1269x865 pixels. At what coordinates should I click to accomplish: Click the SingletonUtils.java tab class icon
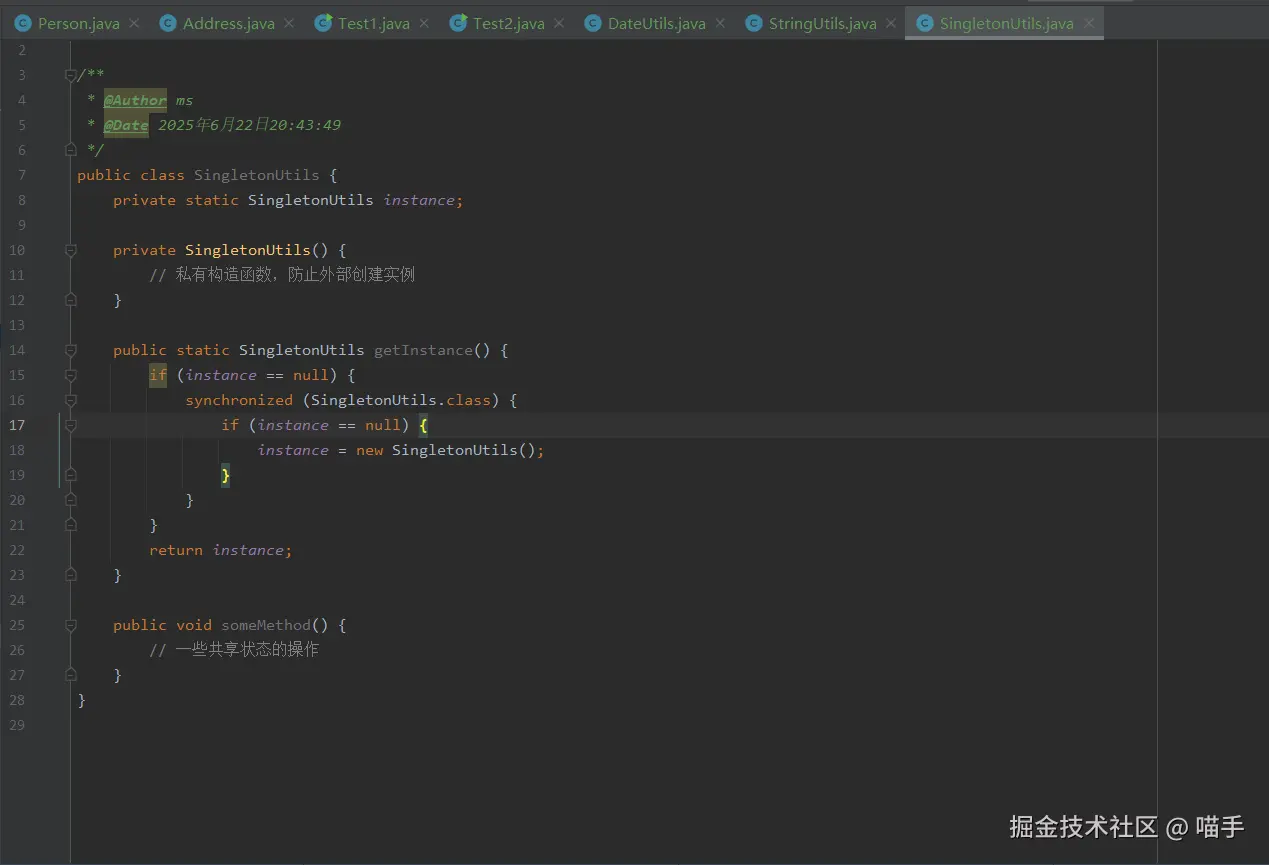point(925,23)
